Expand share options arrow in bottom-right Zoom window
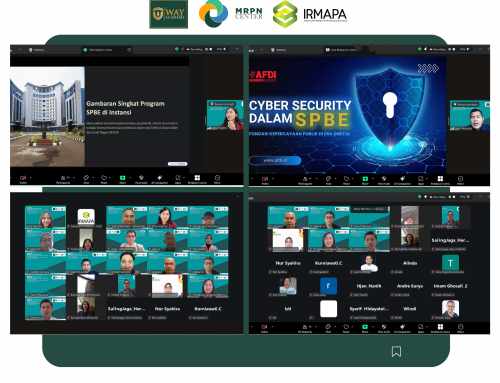This screenshot has width=500, height=383. point(373,327)
